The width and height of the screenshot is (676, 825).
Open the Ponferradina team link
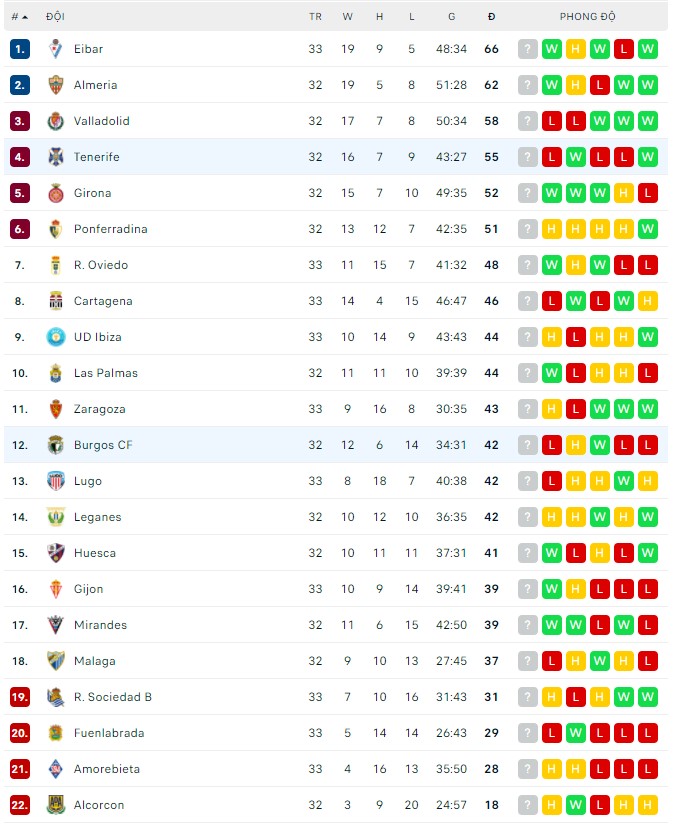click(110, 229)
